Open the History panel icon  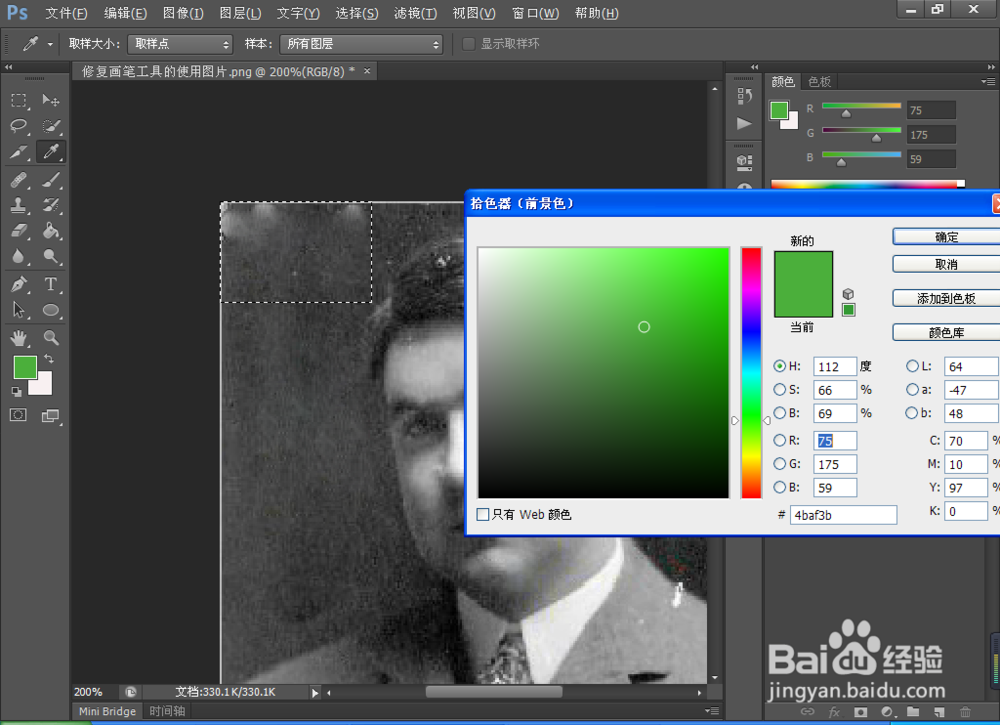[x=744, y=96]
